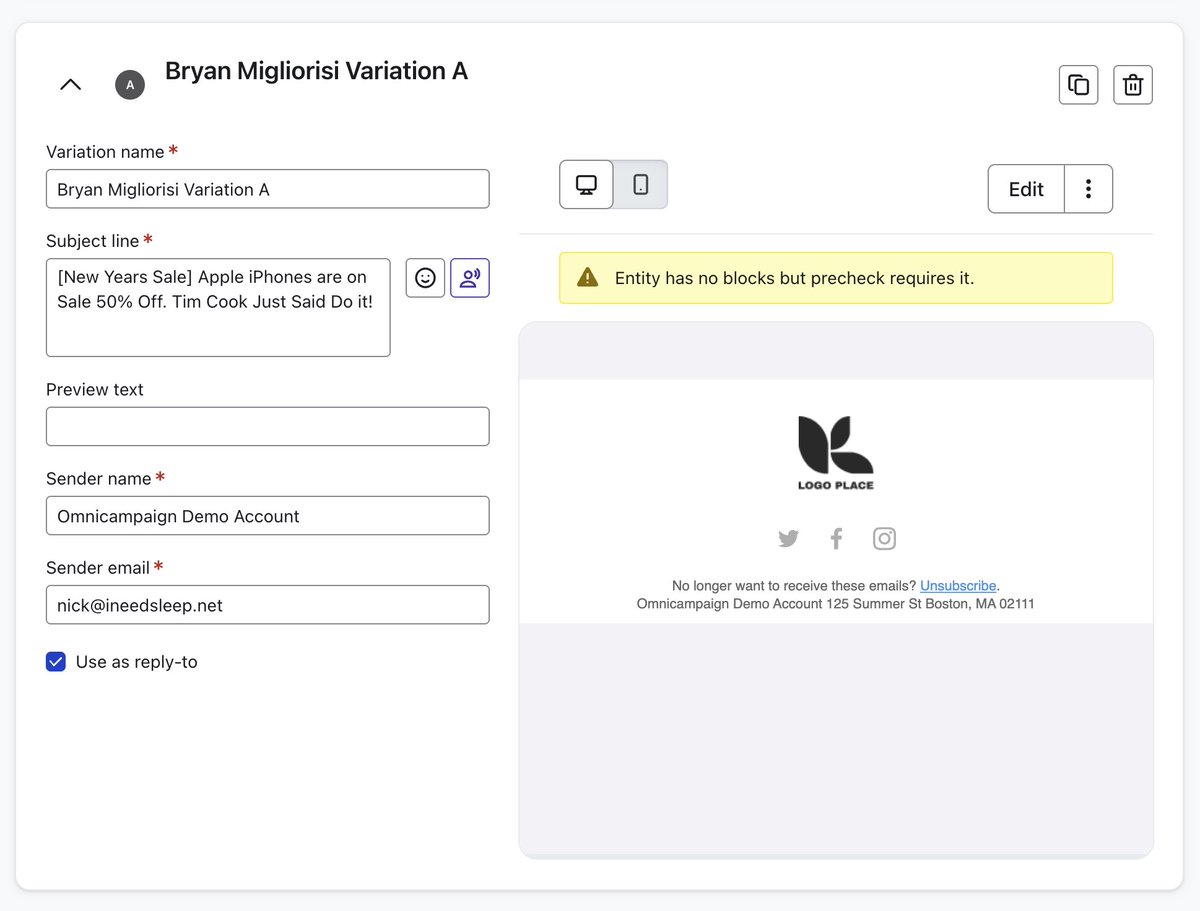
Task: Click 'No longer want to receive' text
Action: (x=794, y=586)
